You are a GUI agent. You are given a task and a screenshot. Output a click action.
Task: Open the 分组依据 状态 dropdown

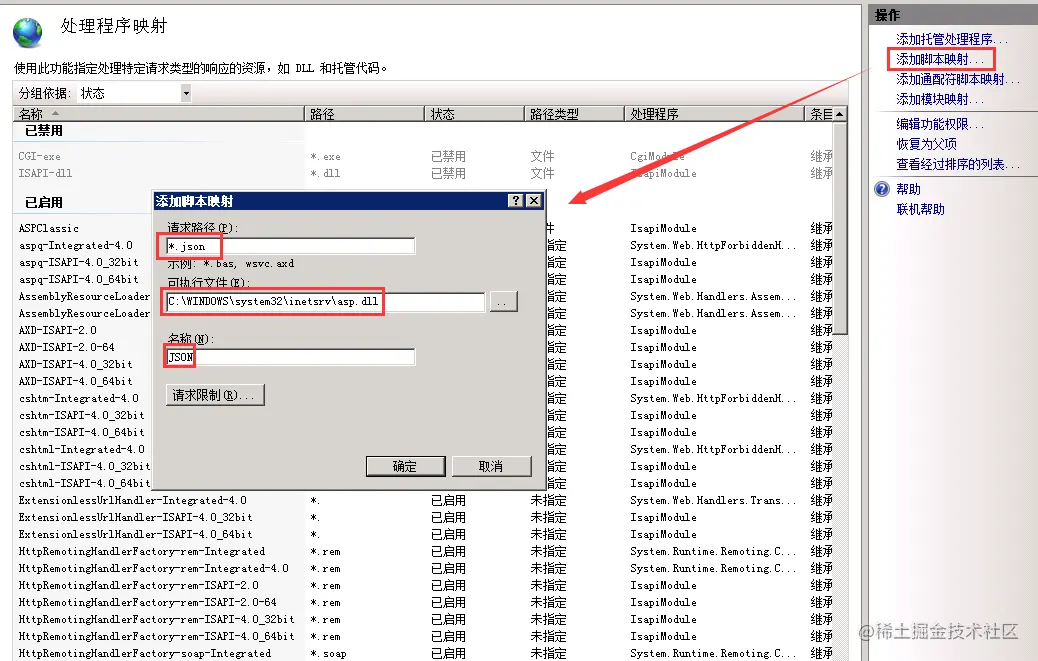(x=186, y=93)
